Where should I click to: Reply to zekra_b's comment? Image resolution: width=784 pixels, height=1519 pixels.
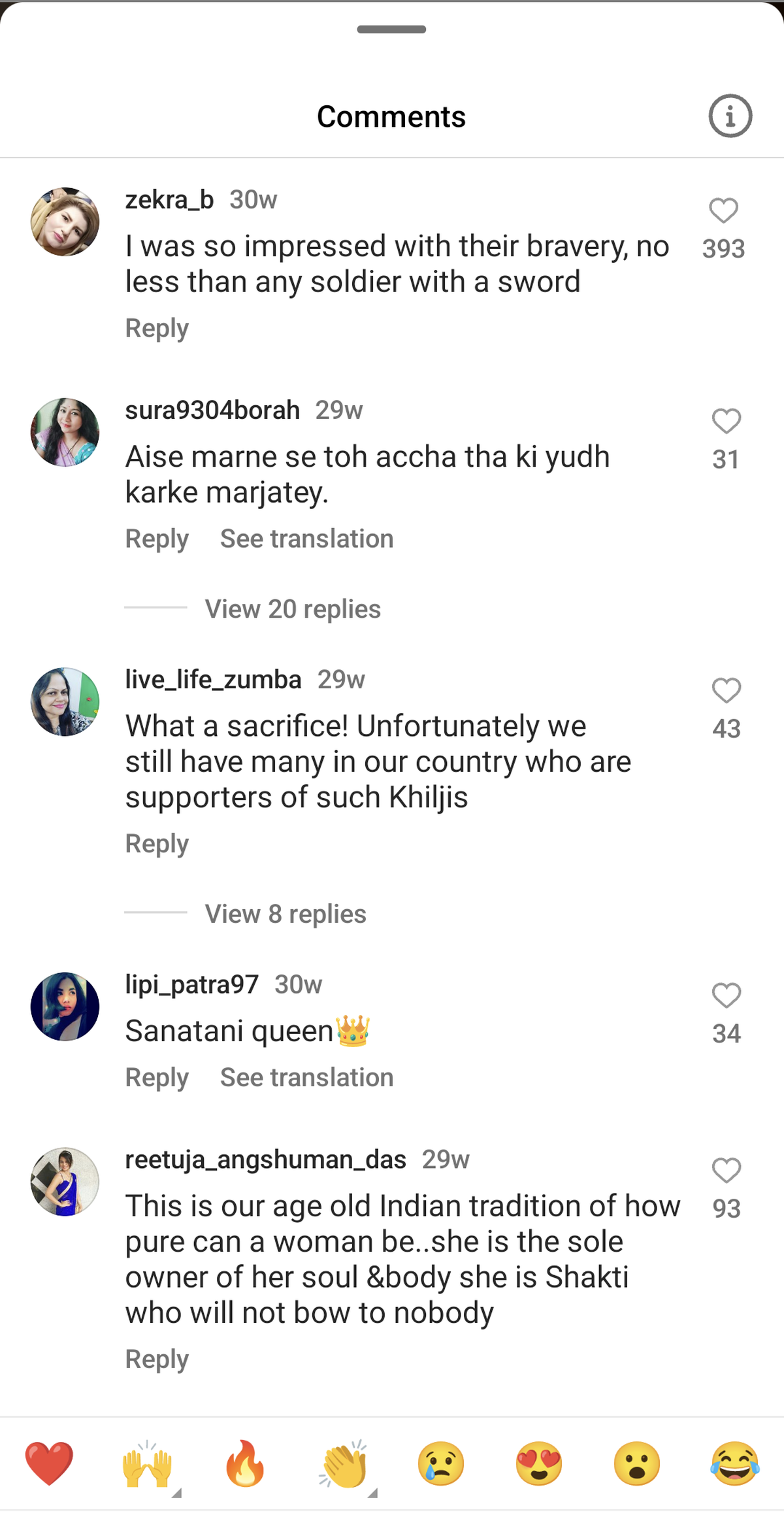pyautogui.click(x=157, y=328)
